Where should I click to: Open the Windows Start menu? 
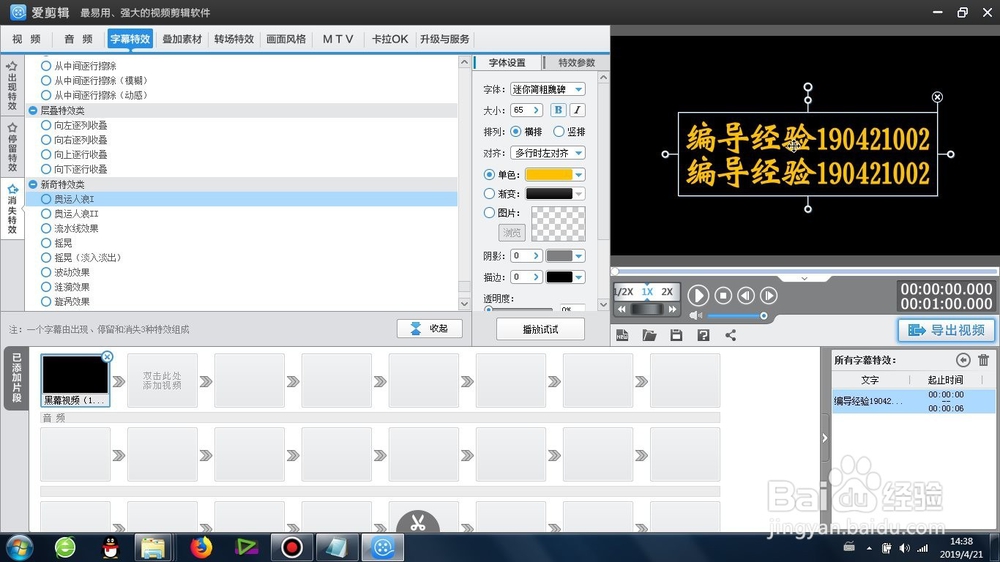pos(19,548)
